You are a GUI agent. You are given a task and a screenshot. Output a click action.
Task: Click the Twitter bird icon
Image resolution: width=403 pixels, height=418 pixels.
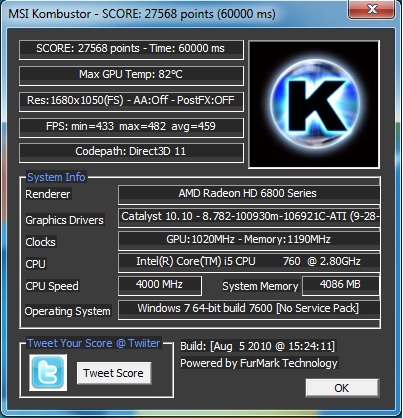(x=48, y=372)
